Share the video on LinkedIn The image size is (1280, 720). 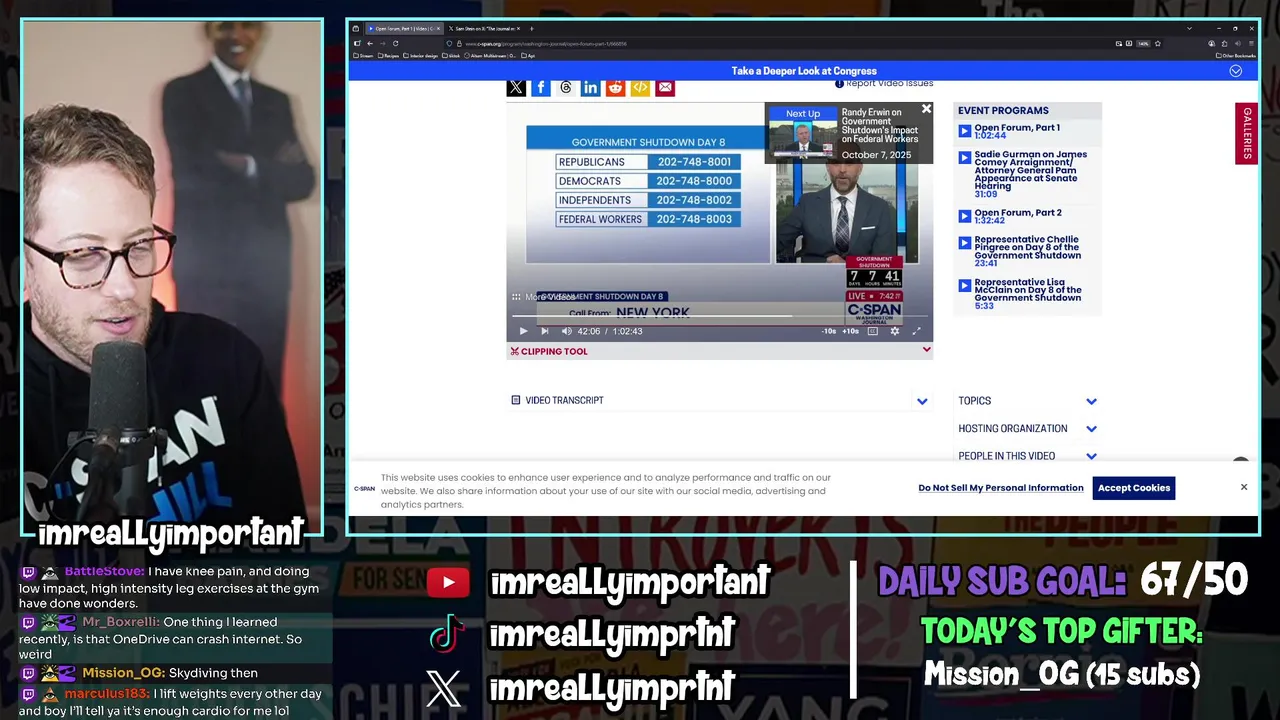(590, 88)
